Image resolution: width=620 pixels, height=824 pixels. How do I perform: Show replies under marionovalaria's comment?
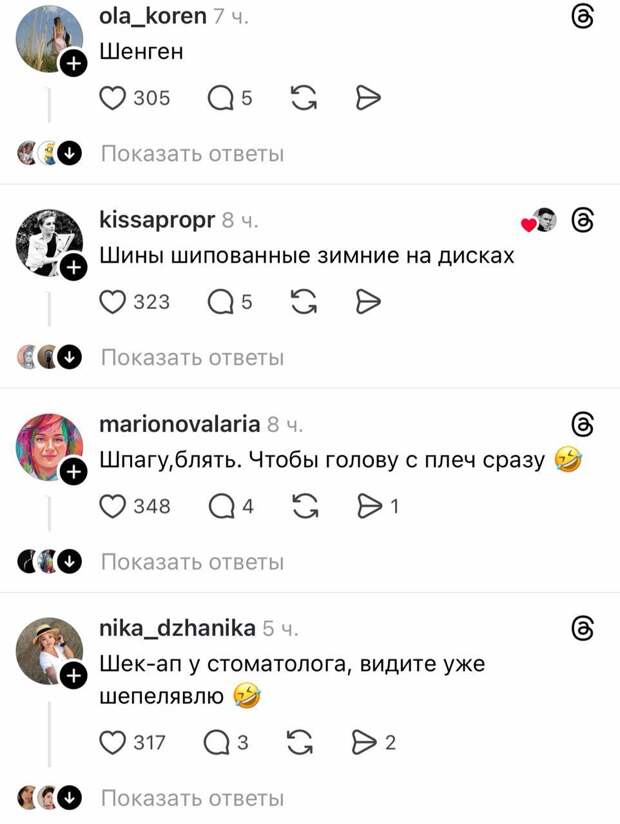point(192,562)
